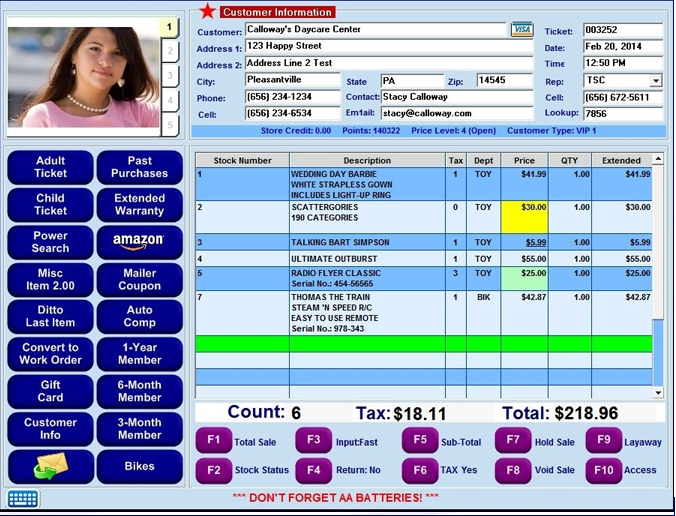The width and height of the screenshot is (676, 516).
Task: Click Convert to Work Order
Action: [x=50, y=354]
